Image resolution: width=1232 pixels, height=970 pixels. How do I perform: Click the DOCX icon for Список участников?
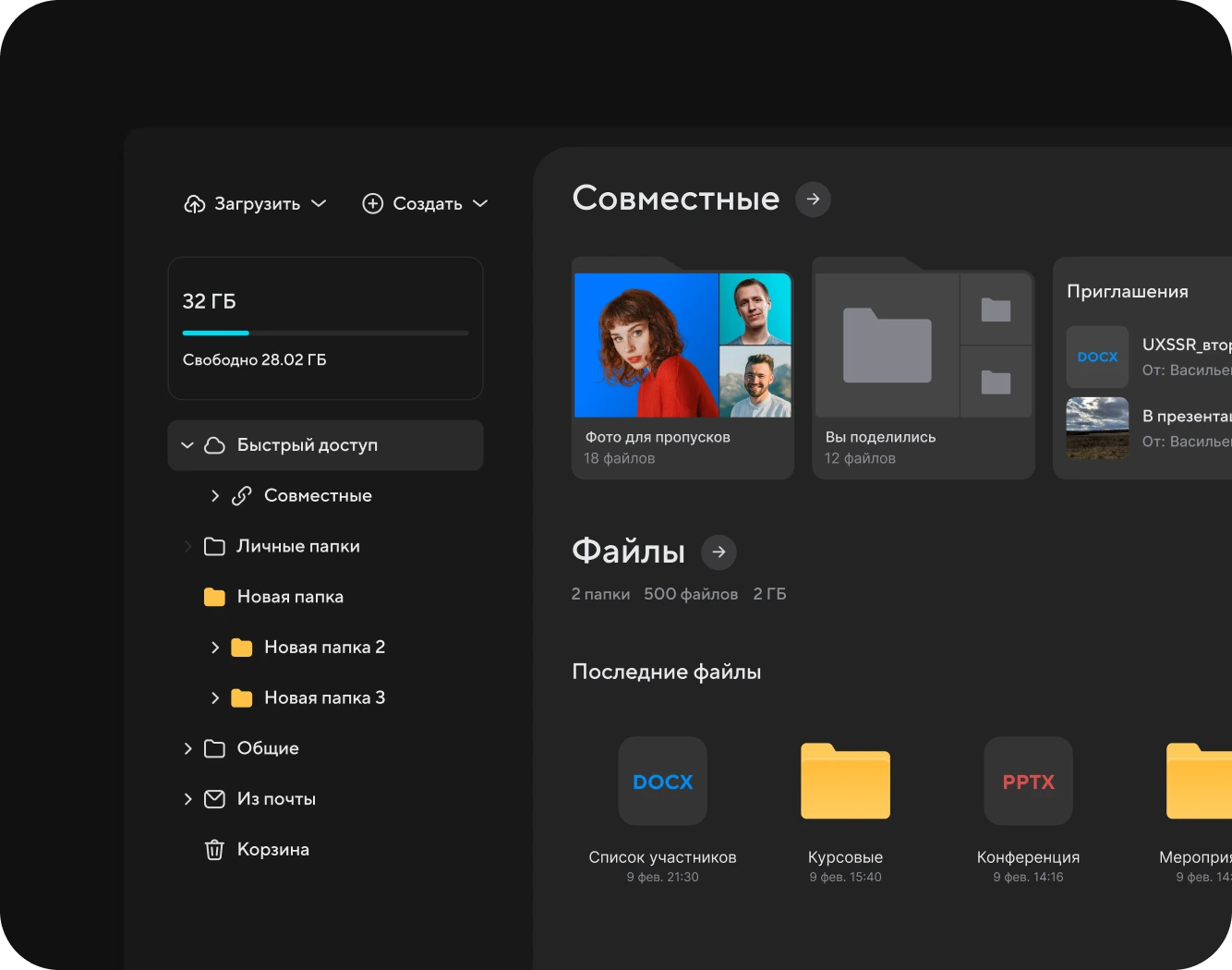click(x=662, y=781)
